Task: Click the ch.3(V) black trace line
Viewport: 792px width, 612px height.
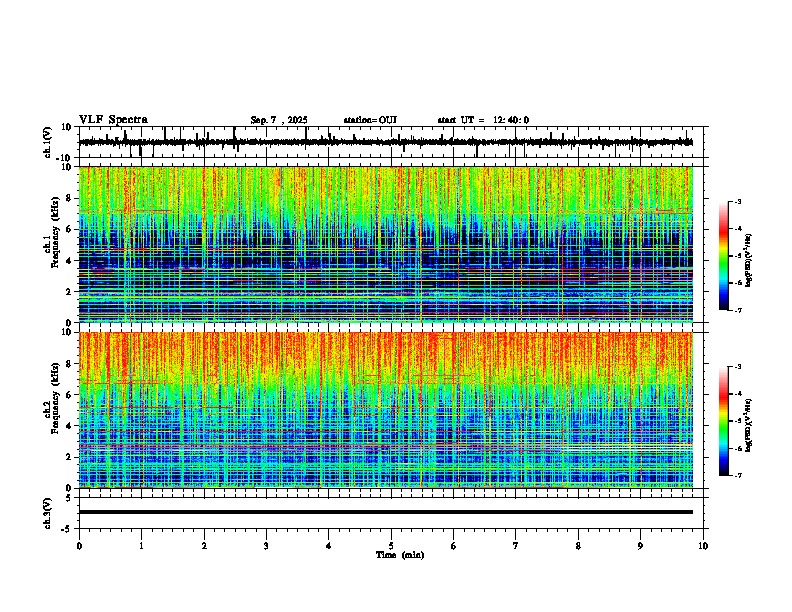Action: 386,512
